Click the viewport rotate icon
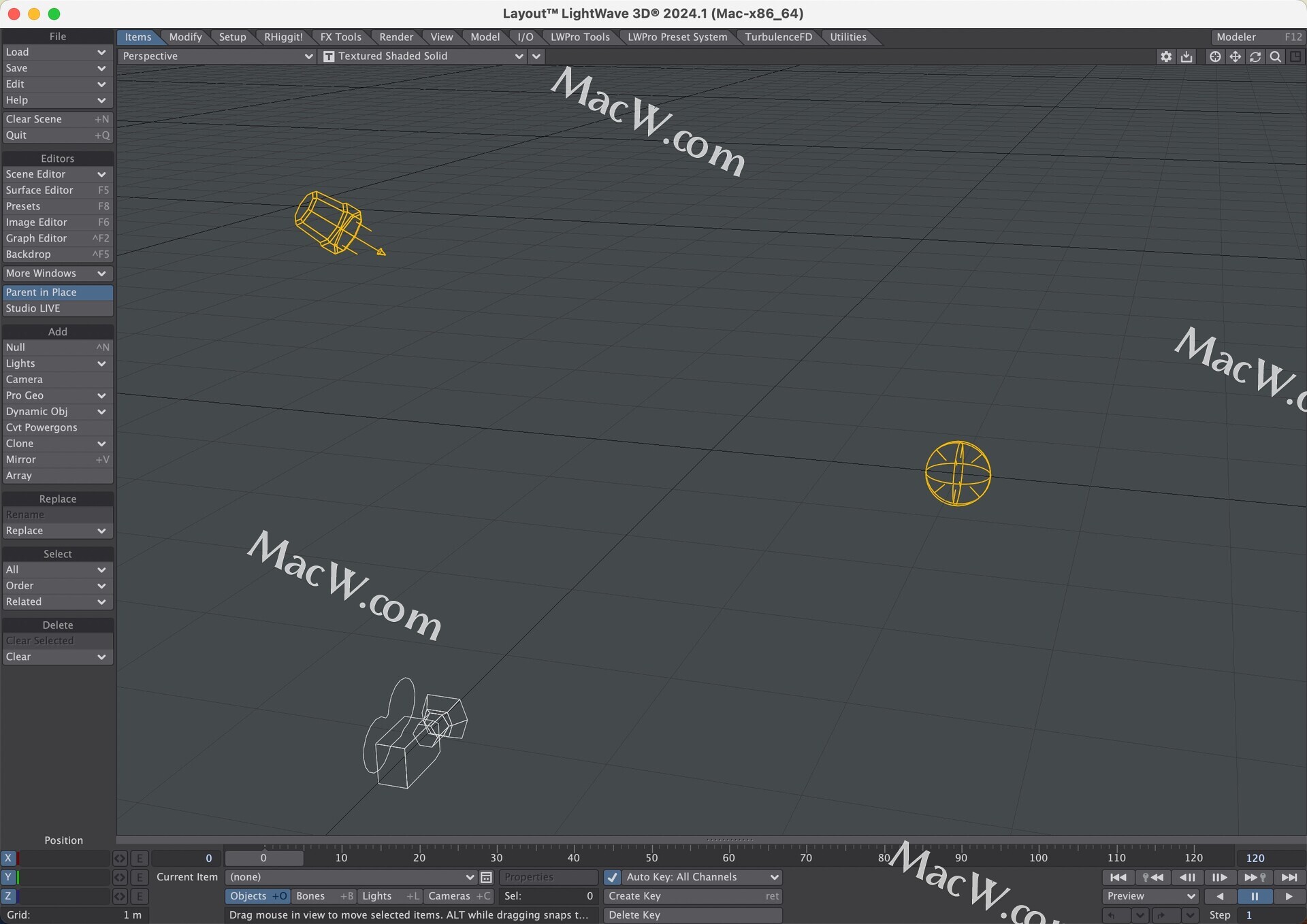1307x924 pixels. pos(1255,56)
